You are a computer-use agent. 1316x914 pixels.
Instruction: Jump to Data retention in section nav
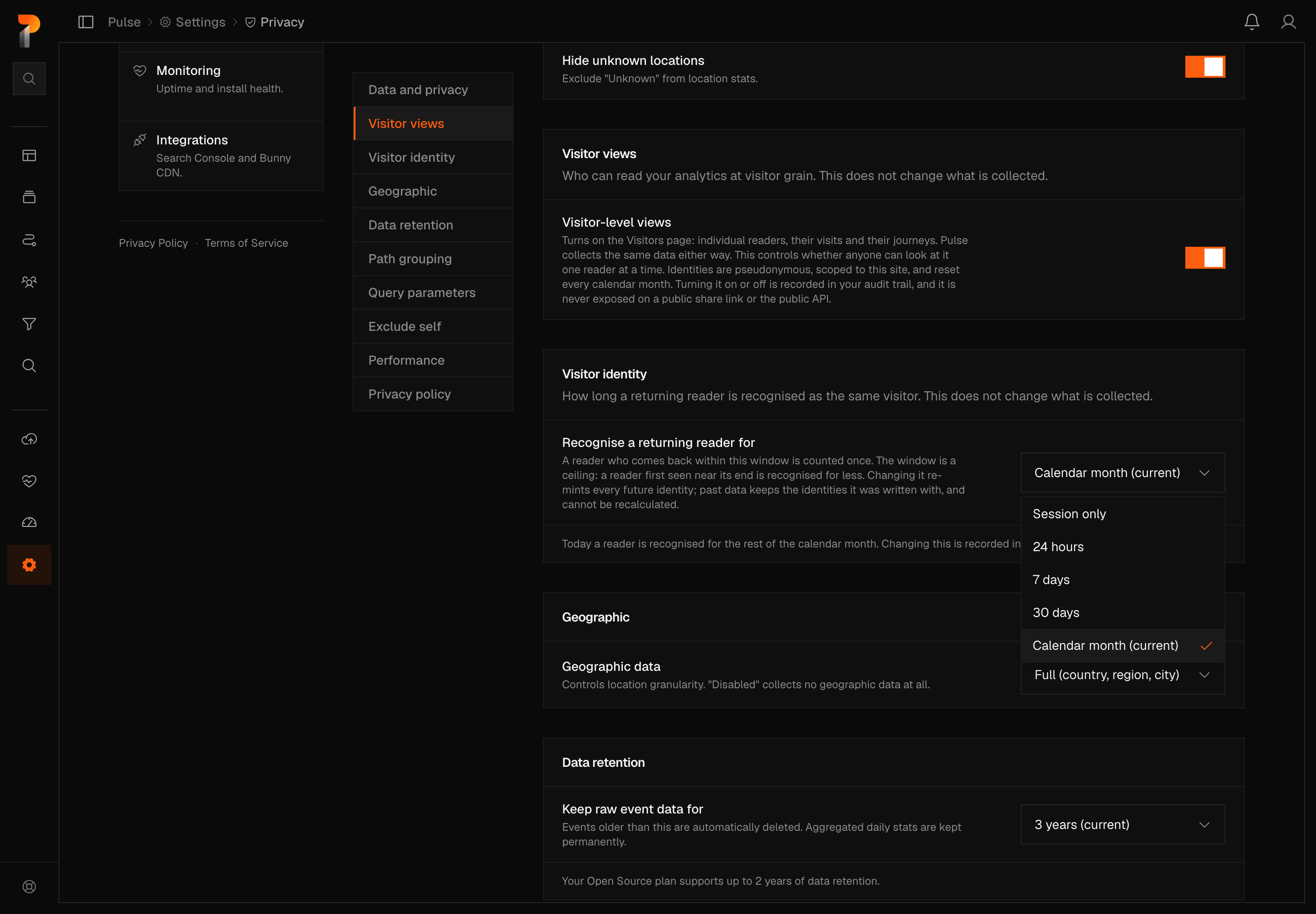[433, 224]
